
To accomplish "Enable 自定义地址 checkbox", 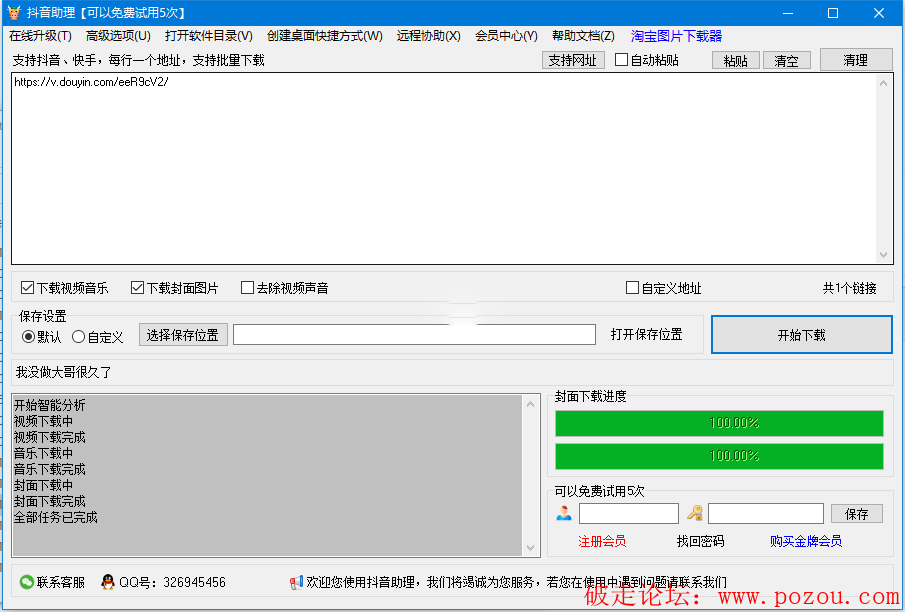I will (x=632, y=288).
